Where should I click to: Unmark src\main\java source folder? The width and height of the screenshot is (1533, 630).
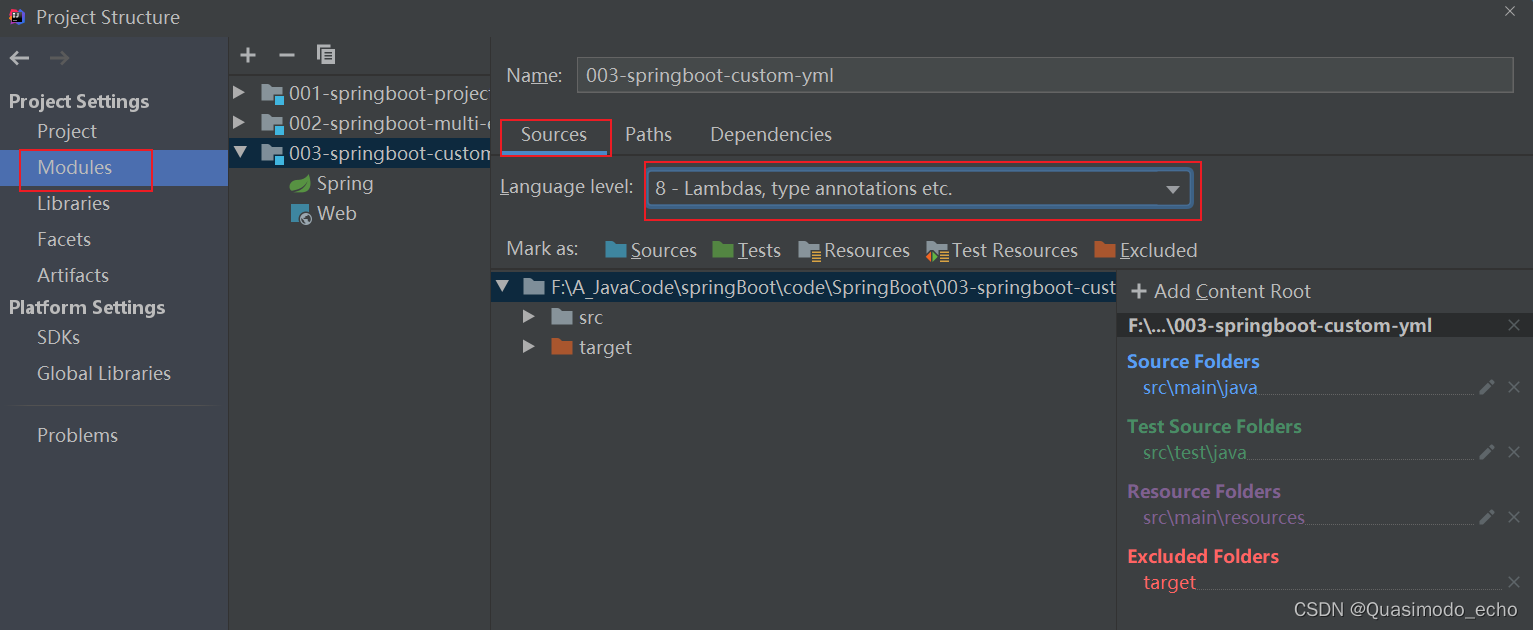1514,387
